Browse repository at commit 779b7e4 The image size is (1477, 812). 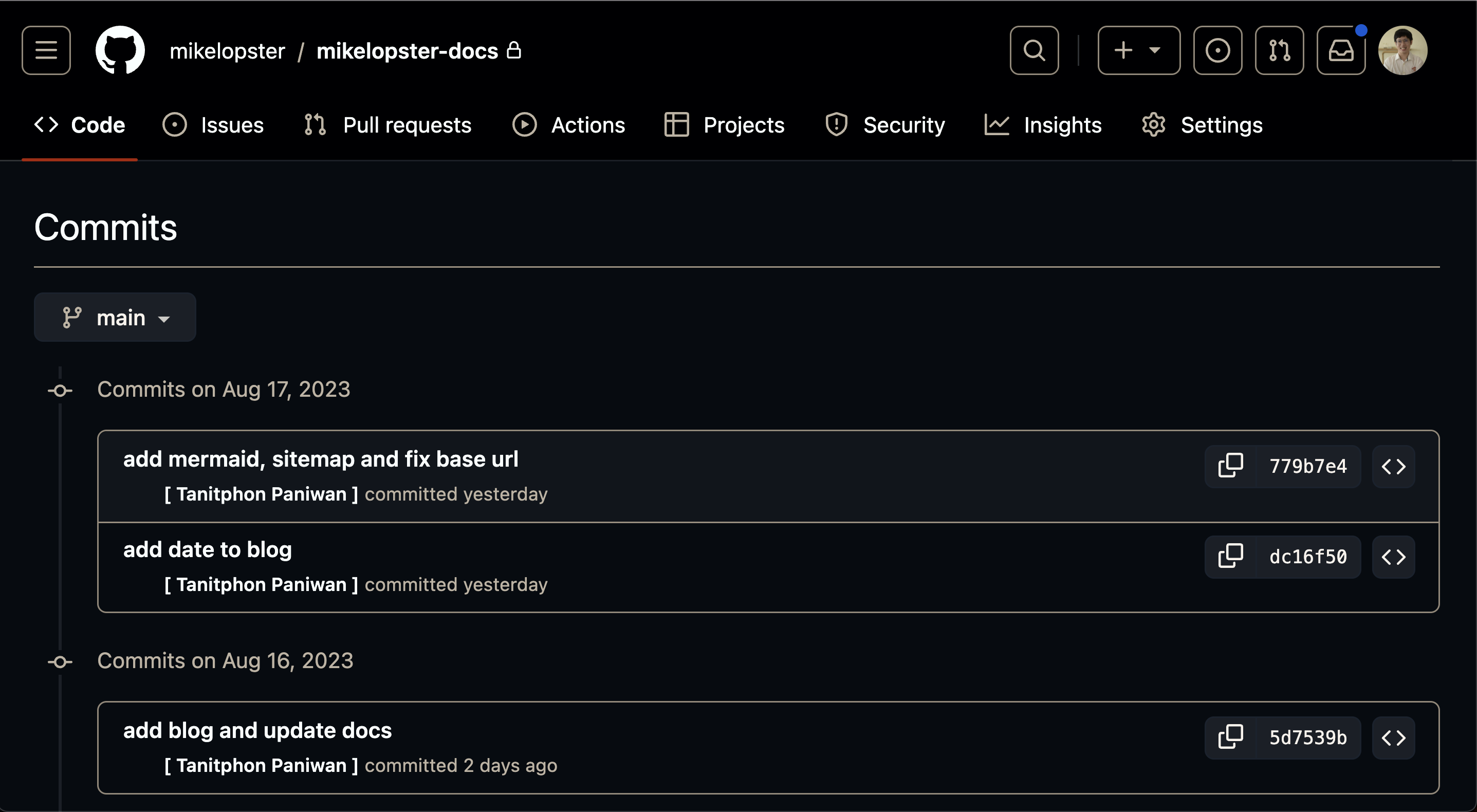point(1393,466)
